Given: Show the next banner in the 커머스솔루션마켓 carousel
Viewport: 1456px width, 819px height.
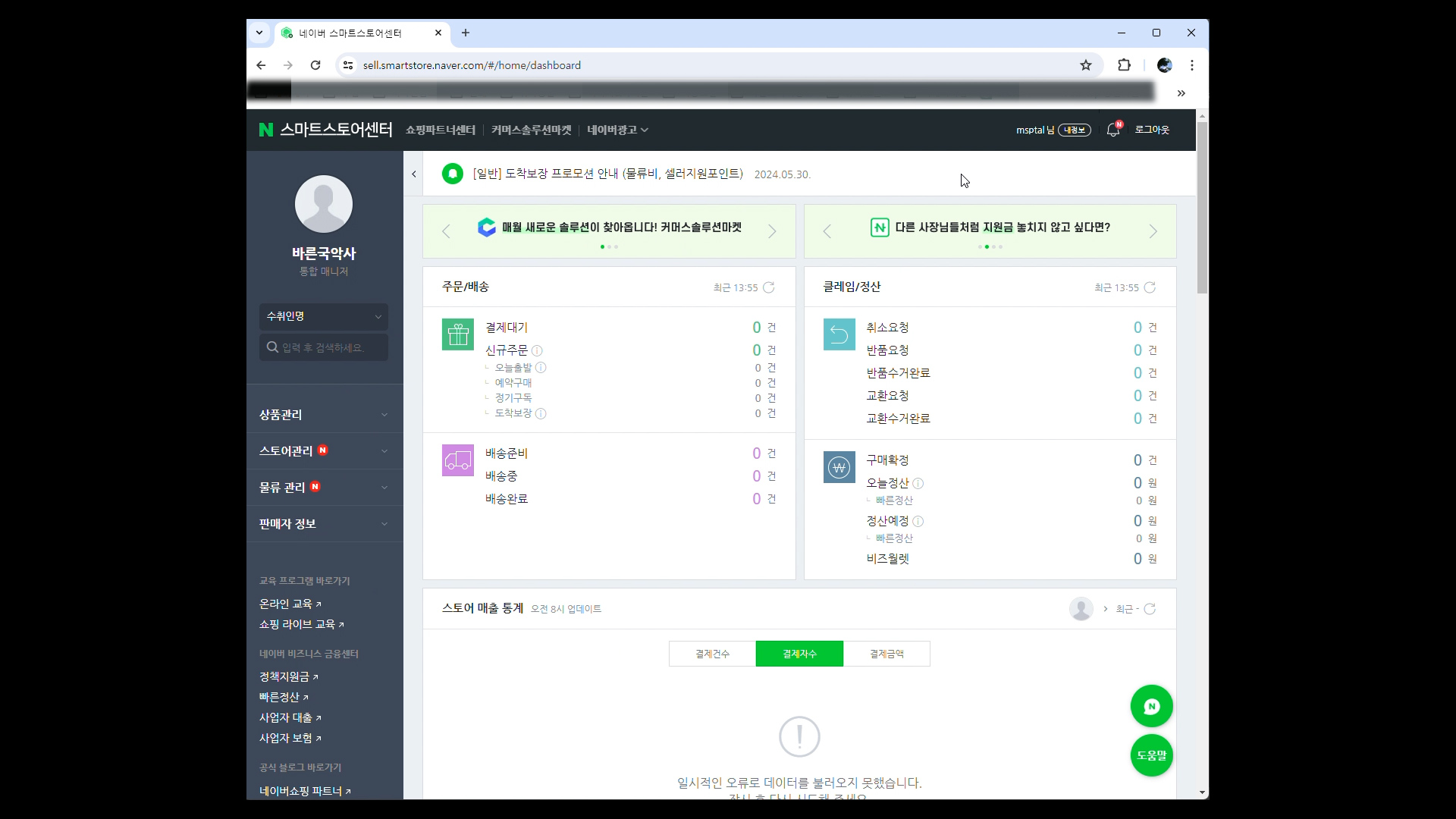Looking at the screenshot, I should pos(772,231).
